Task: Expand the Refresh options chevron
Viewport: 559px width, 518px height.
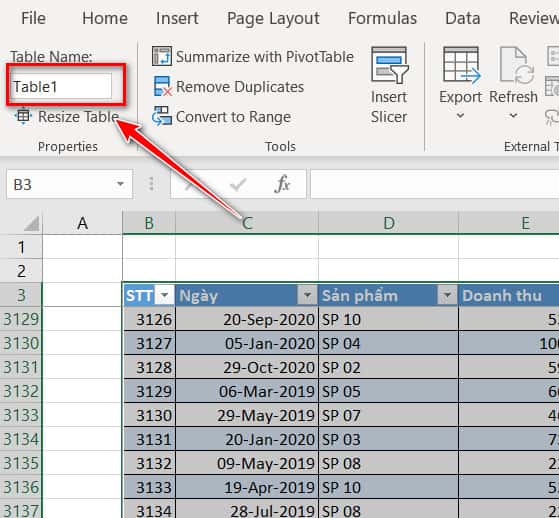Action: [513, 116]
